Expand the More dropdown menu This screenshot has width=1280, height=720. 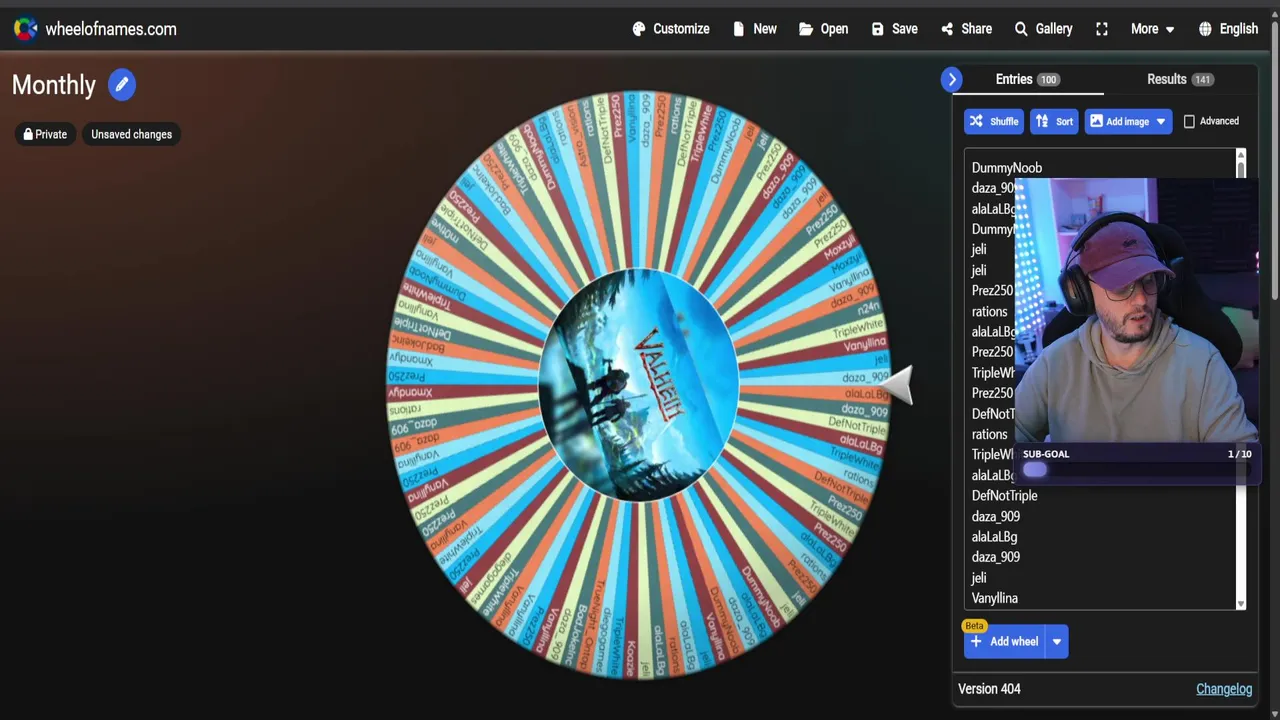click(1152, 29)
